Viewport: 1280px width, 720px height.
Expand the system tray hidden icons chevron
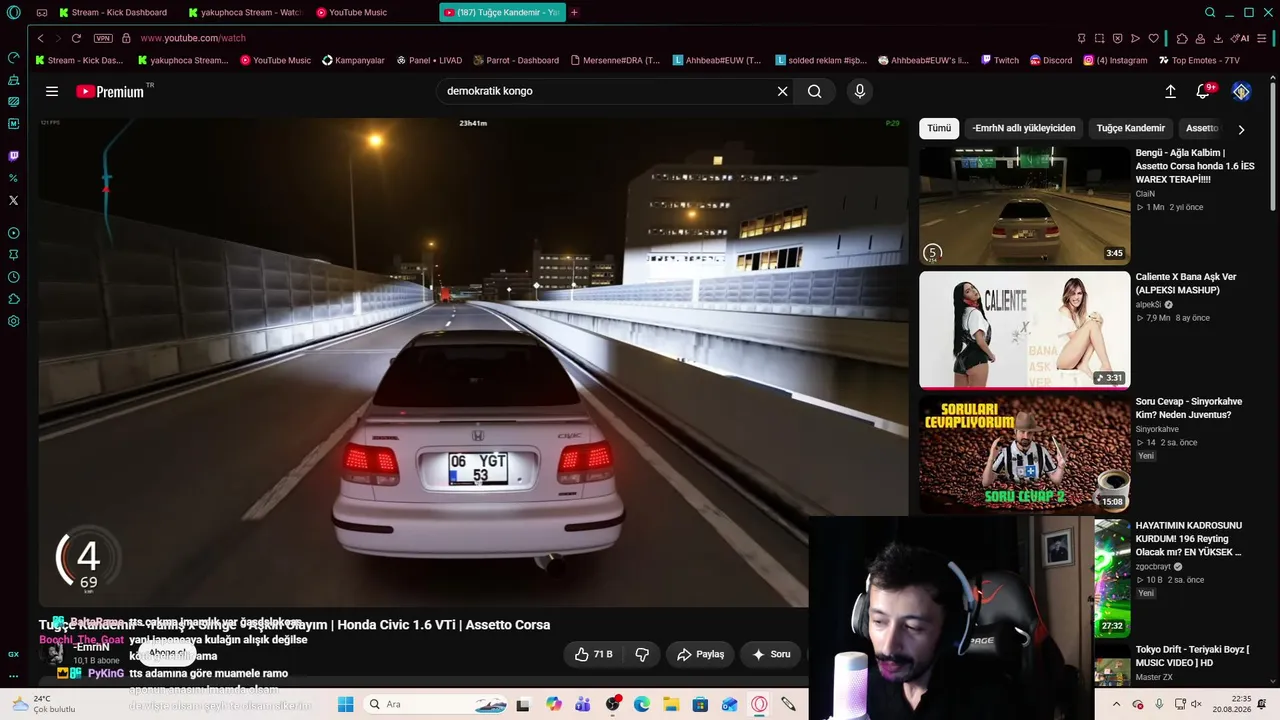pyautogui.click(x=1116, y=704)
